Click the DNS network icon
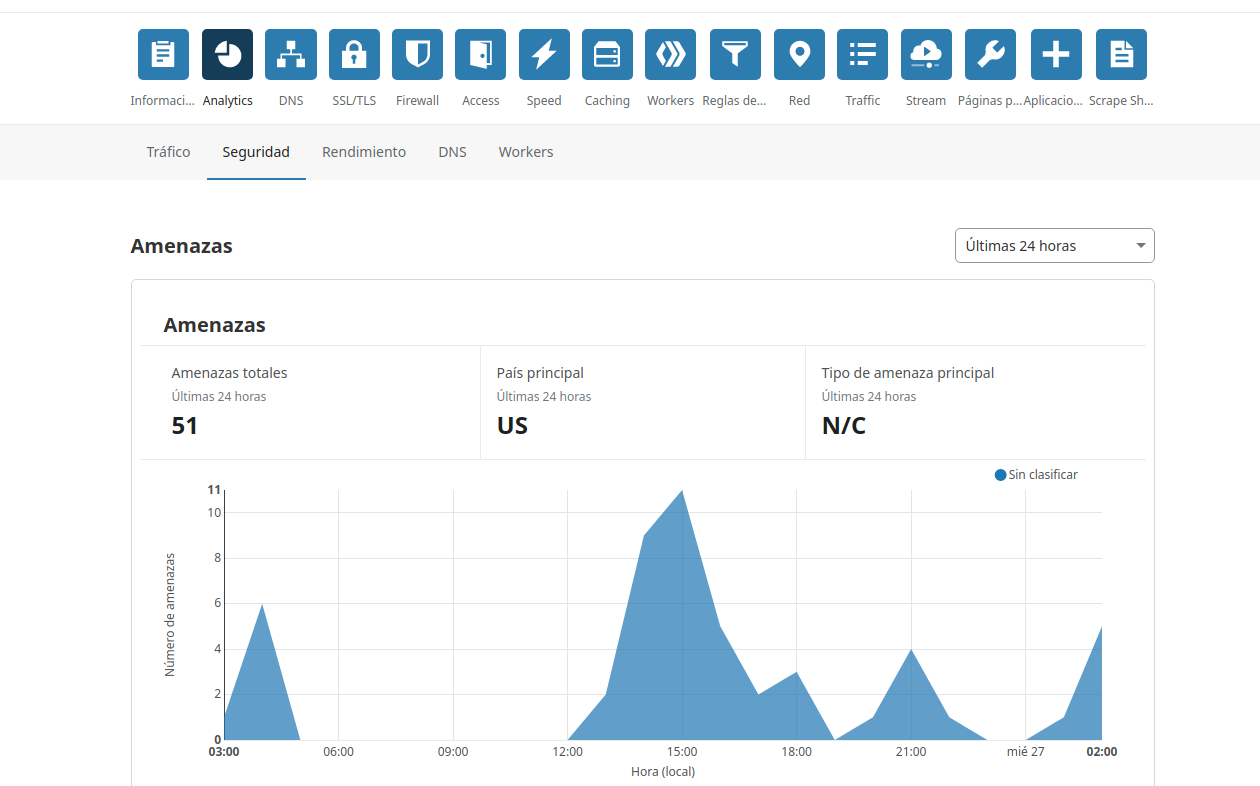 (290, 55)
